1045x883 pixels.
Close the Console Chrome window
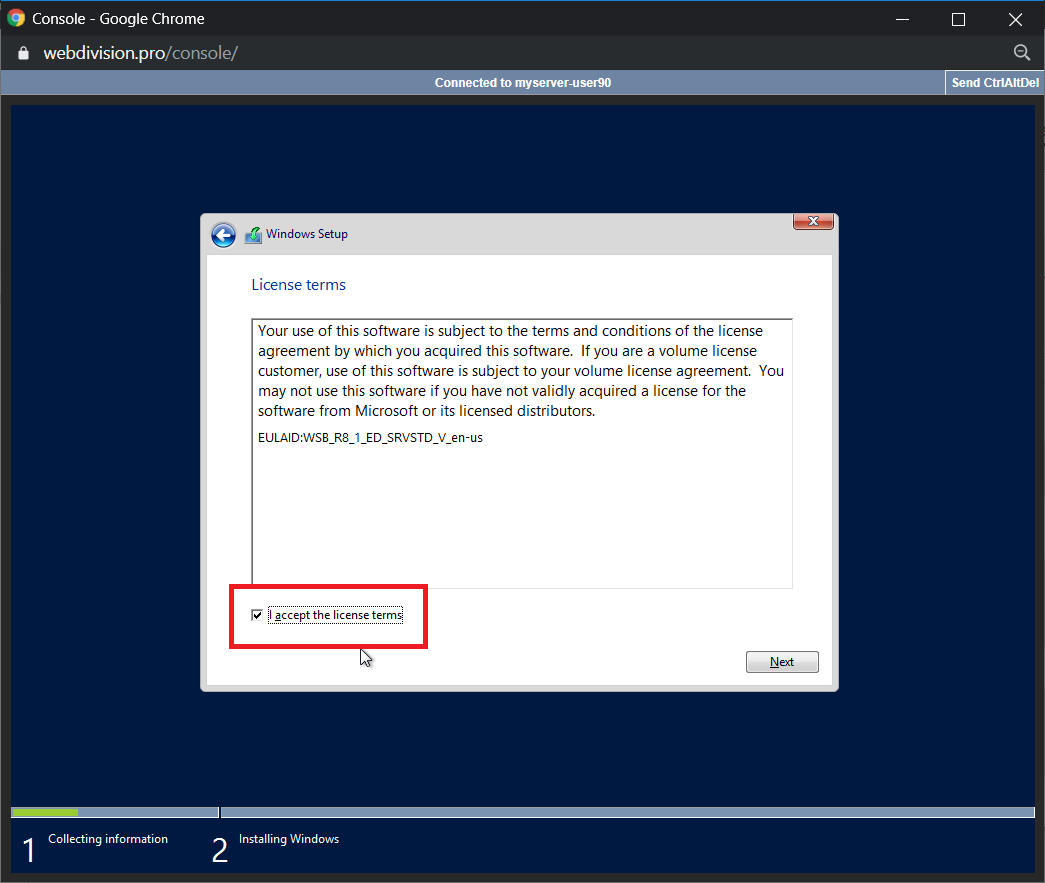click(x=1014, y=19)
